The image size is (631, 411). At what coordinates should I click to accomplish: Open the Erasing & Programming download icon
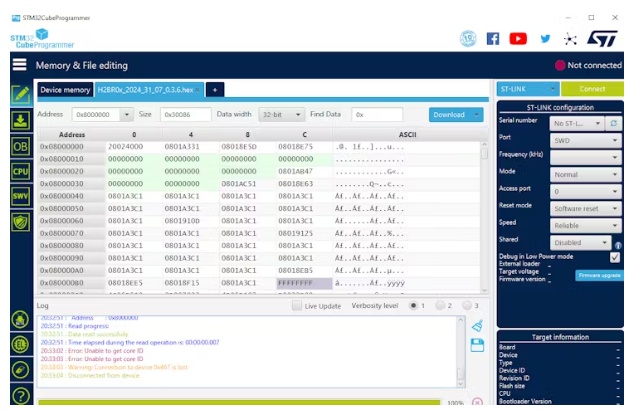(x=20, y=120)
